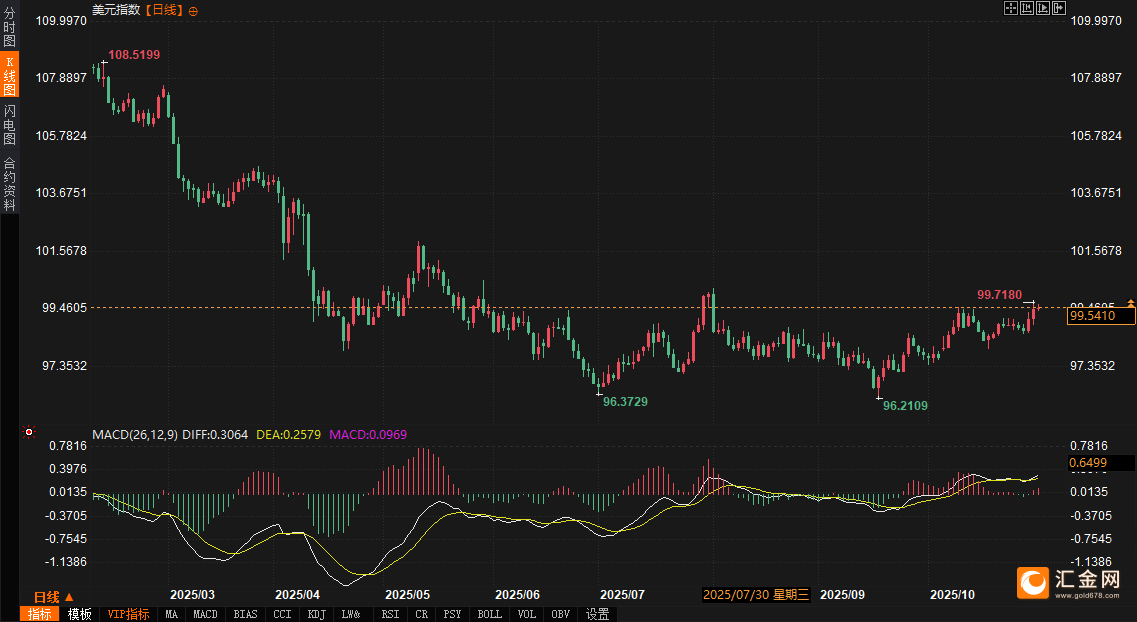Turn on the RSI indicator
The width and height of the screenshot is (1137, 622).
click(x=390, y=614)
